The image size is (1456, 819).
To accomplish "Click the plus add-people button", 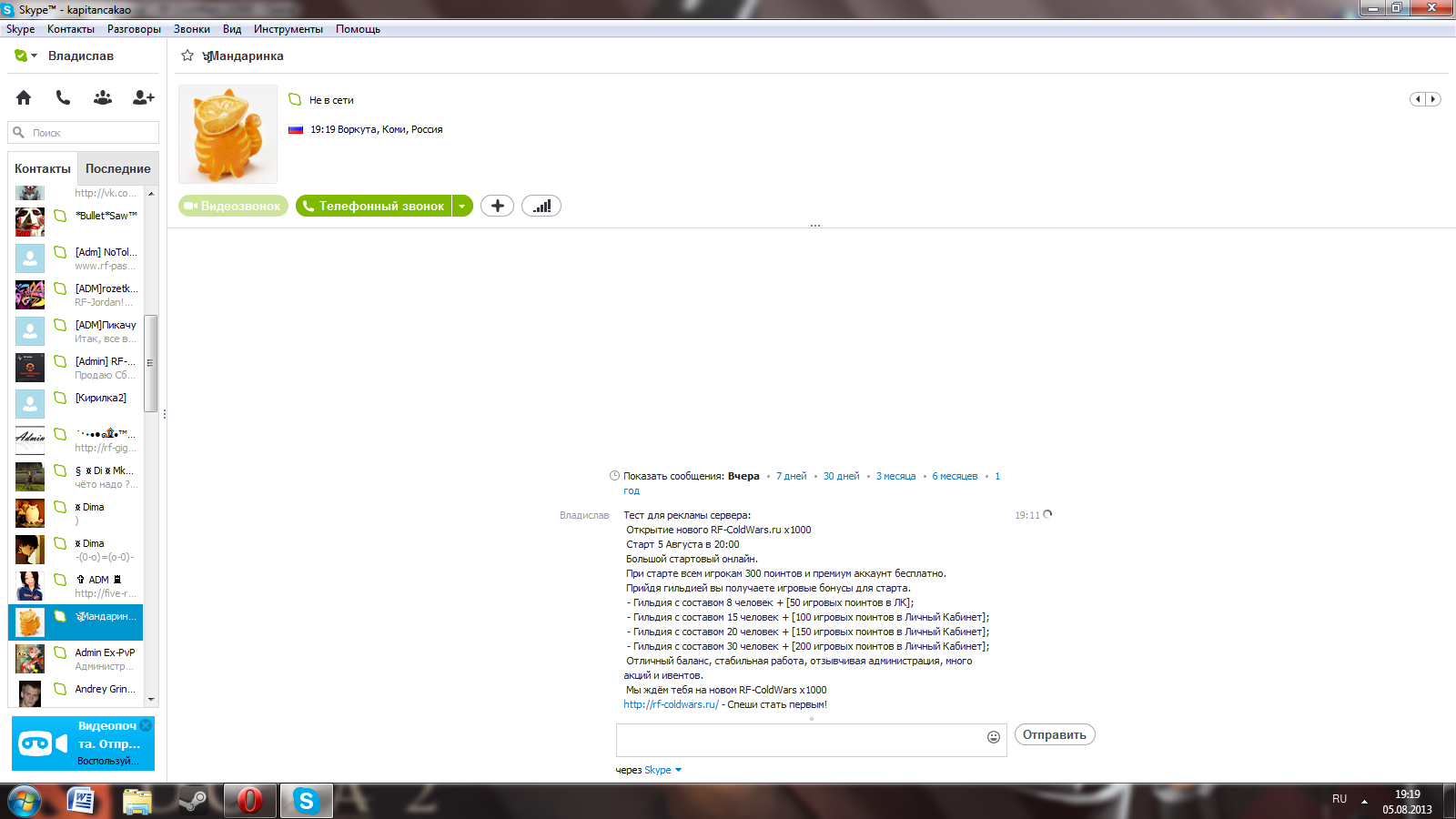I will pos(497,206).
